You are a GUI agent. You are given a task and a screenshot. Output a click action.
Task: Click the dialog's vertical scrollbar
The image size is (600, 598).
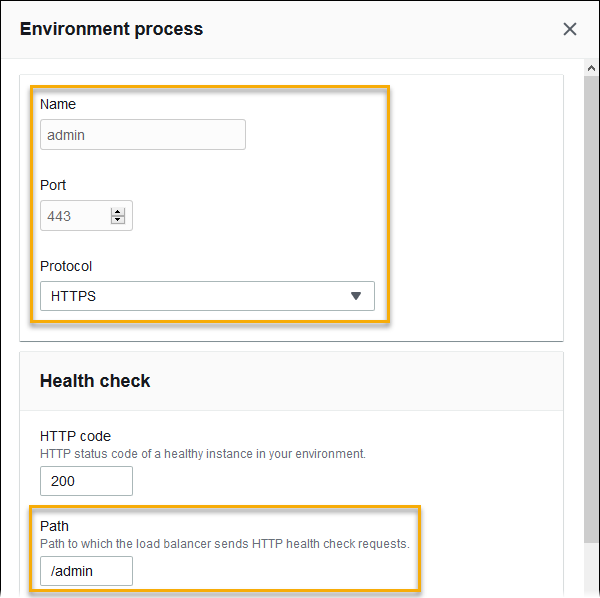tap(591, 300)
